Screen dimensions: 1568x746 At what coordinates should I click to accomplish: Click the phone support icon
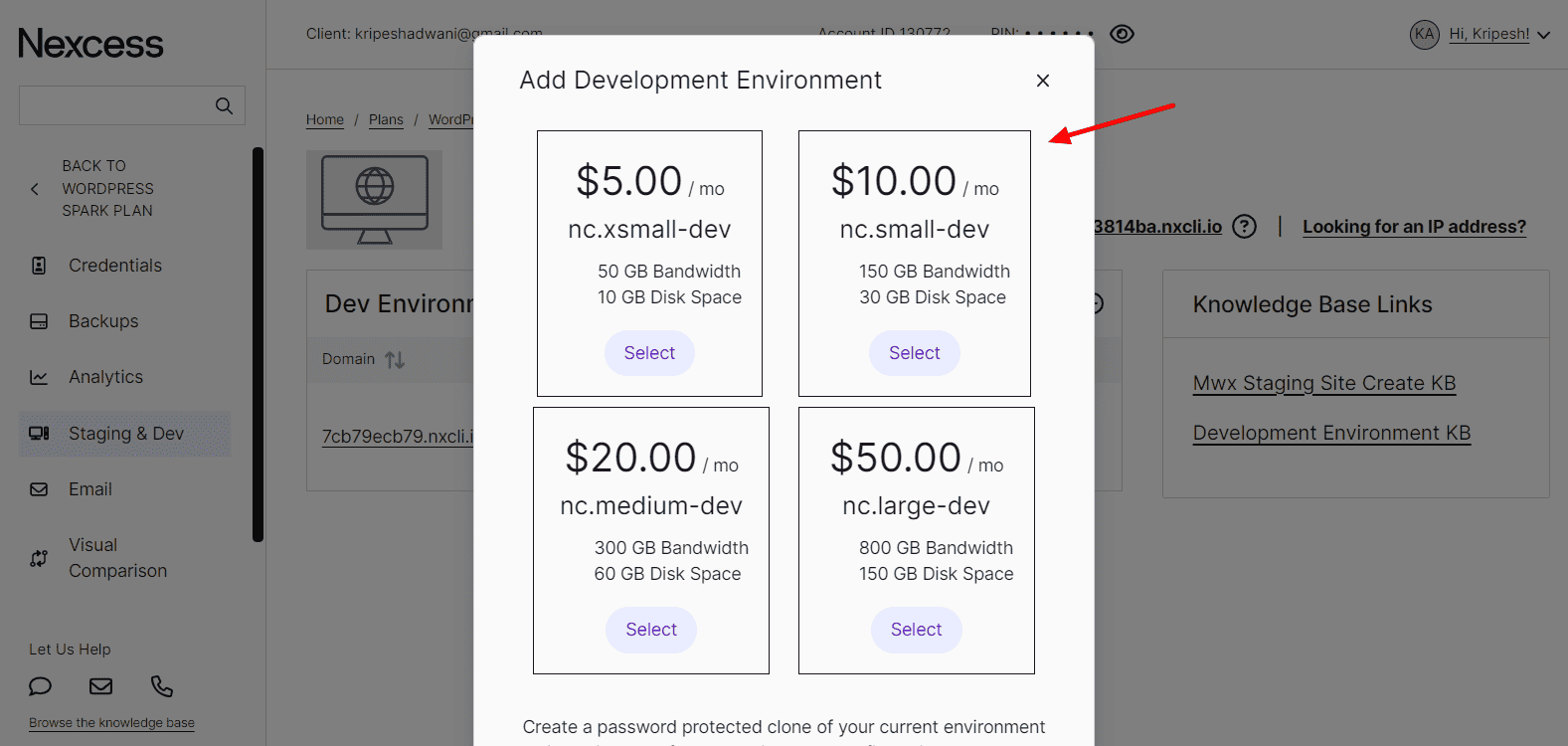[162, 686]
